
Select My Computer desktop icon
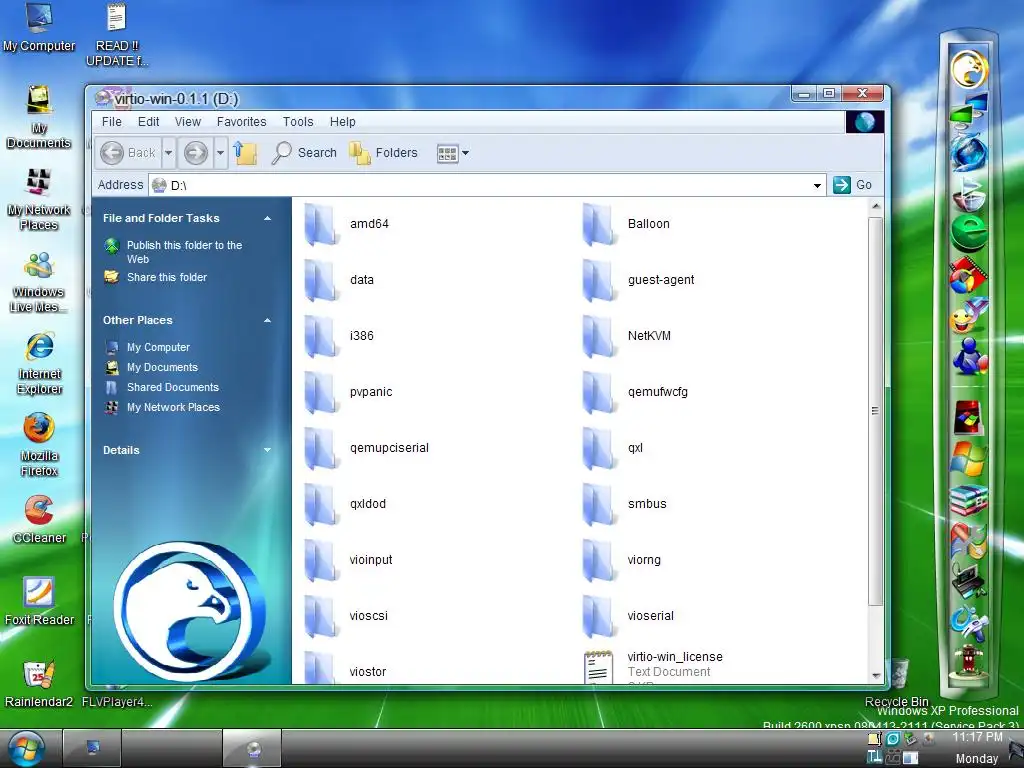(x=39, y=27)
